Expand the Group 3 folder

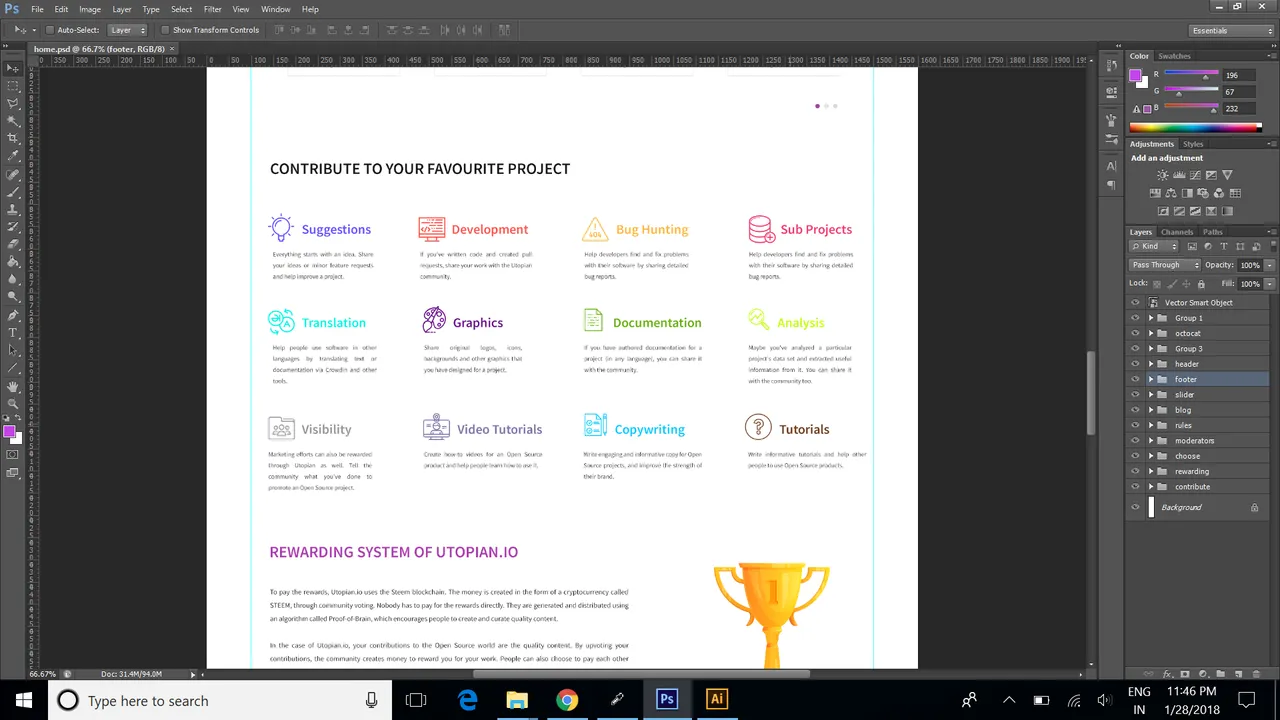pyautogui.click(x=1151, y=349)
